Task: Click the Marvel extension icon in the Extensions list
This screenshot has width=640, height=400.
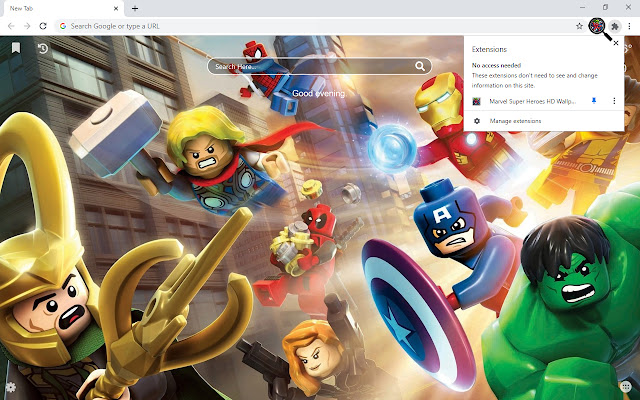Action: point(476,101)
